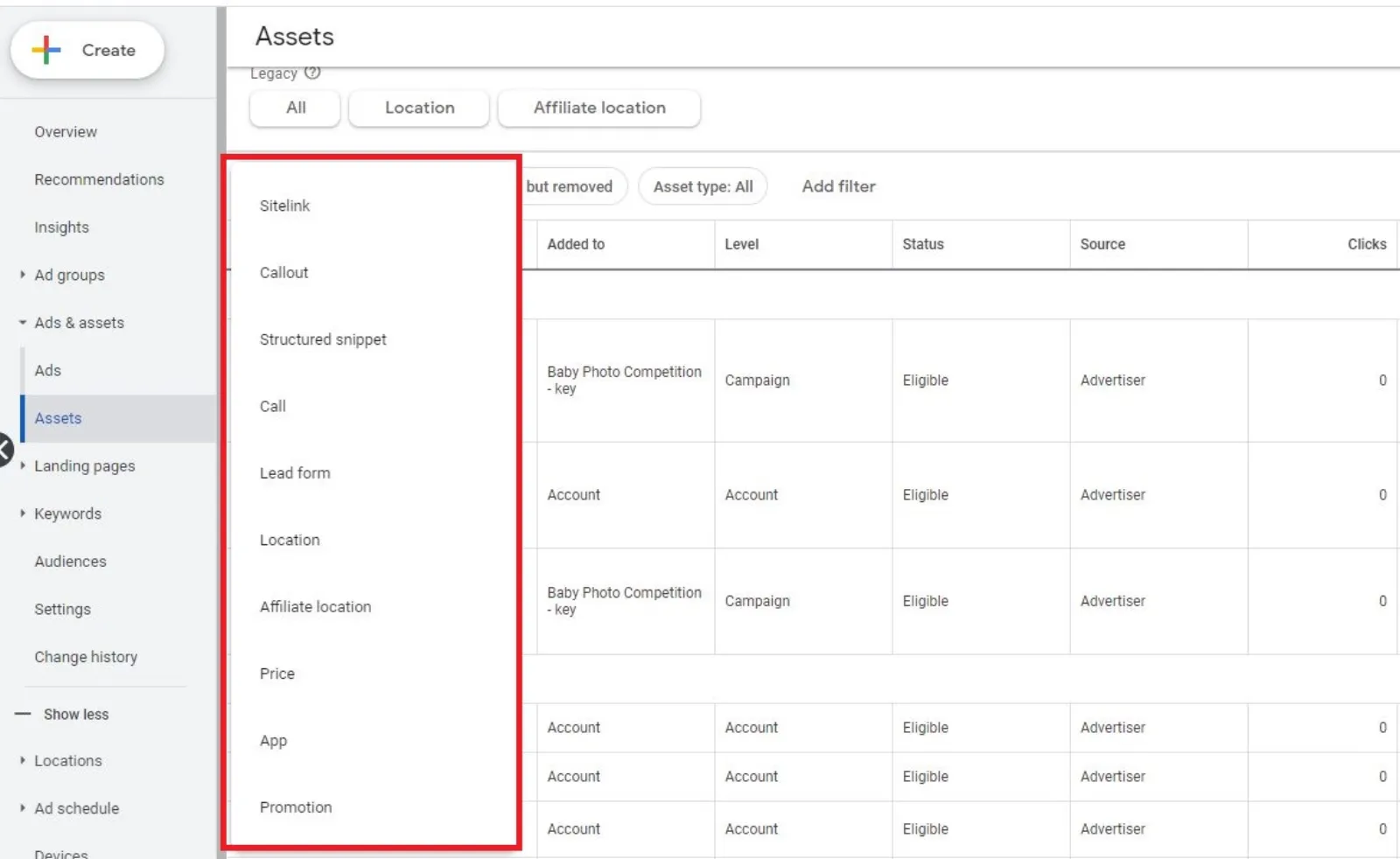Expand the Ad groups section

[x=23, y=275]
